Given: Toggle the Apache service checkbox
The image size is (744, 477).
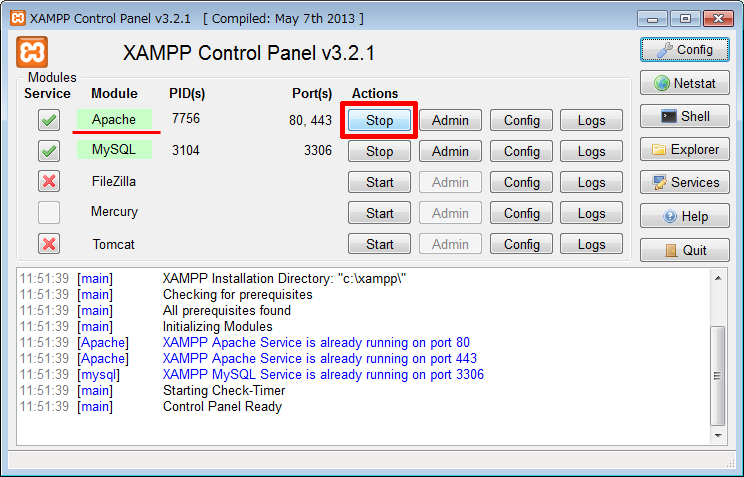Looking at the screenshot, I should (x=49, y=120).
